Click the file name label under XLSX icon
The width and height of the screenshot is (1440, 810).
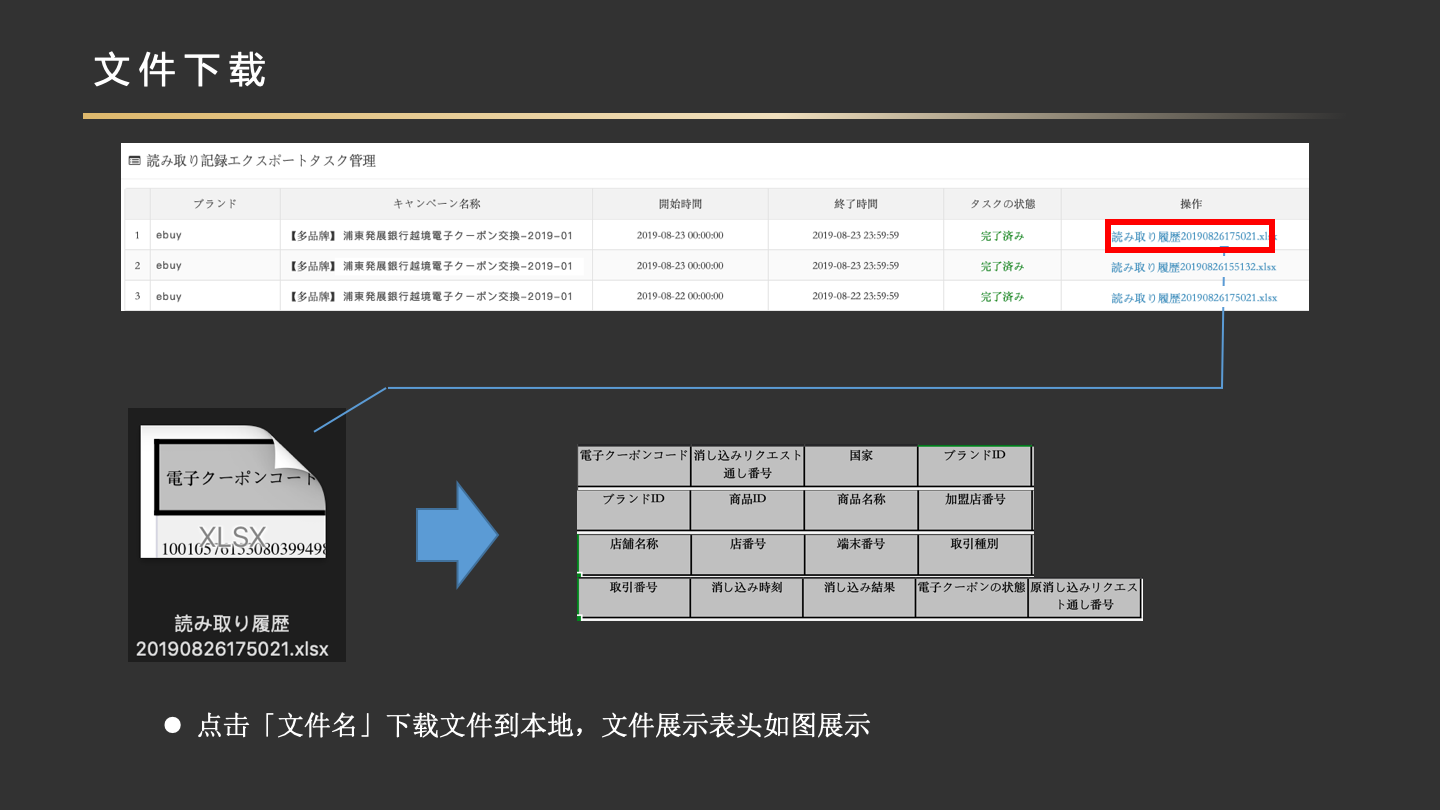pos(232,636)
